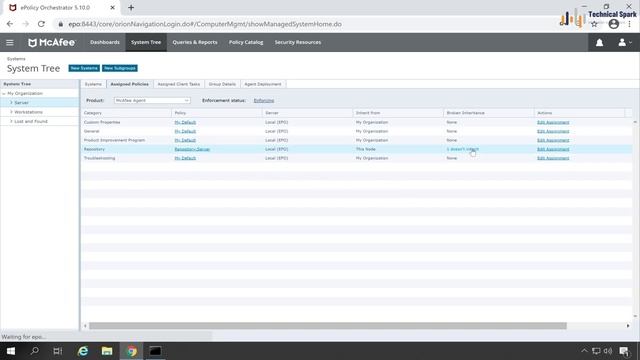Image resolution: width=640 pixels, height=360 pixels.
Task: Open a new browser tab with plus
Action: click(131, 7)
